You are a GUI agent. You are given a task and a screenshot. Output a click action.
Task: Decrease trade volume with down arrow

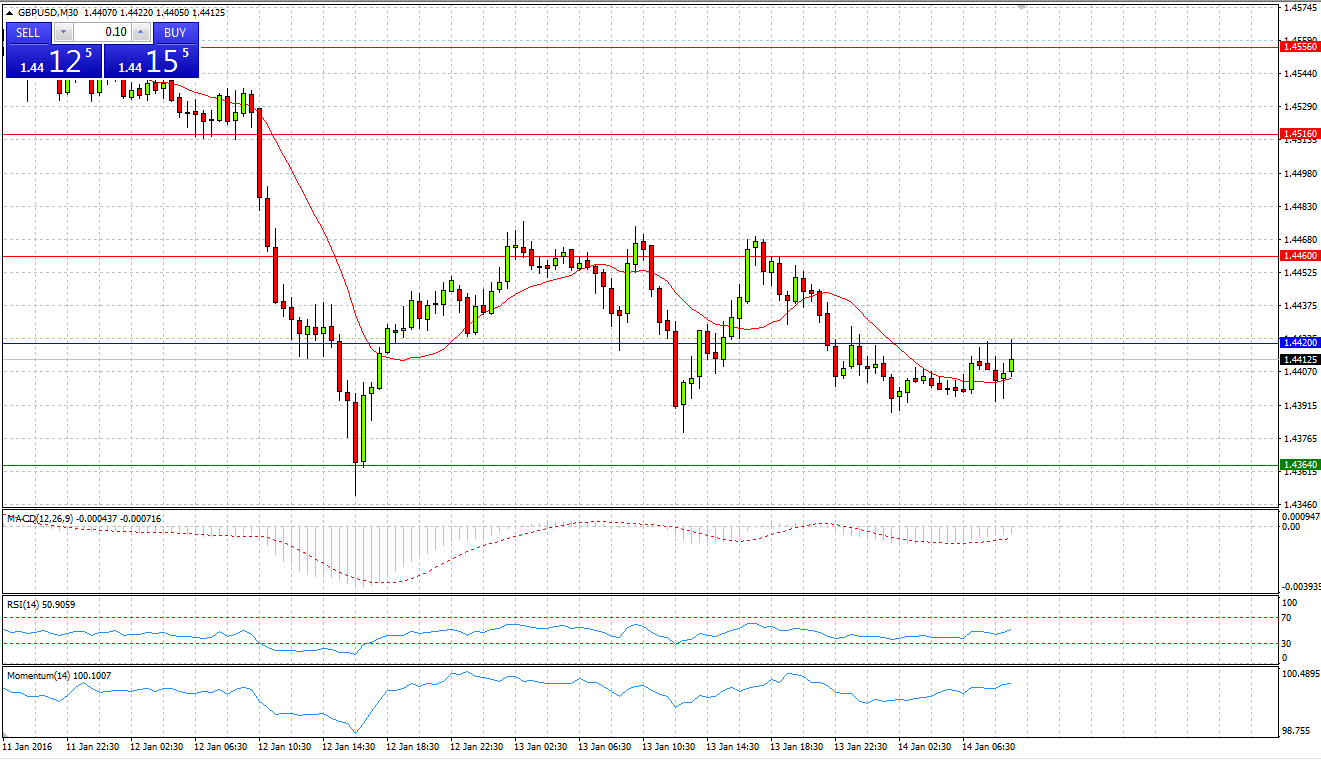62,33
